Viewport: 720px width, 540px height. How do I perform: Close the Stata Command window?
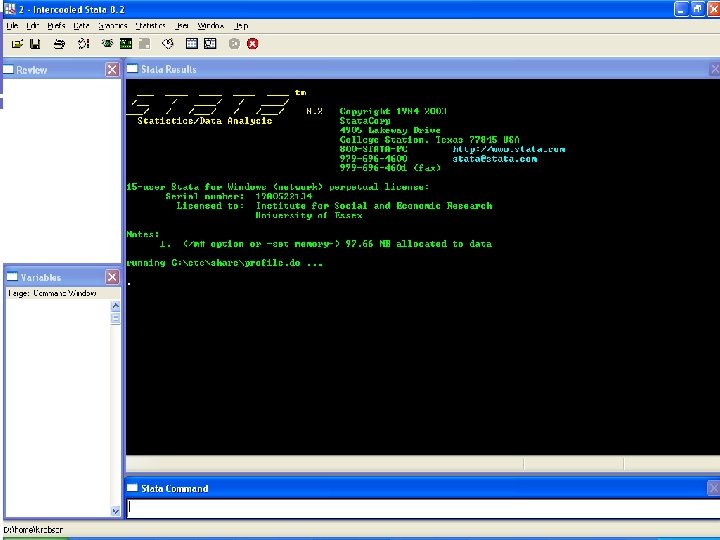click(x=714, y=488)
